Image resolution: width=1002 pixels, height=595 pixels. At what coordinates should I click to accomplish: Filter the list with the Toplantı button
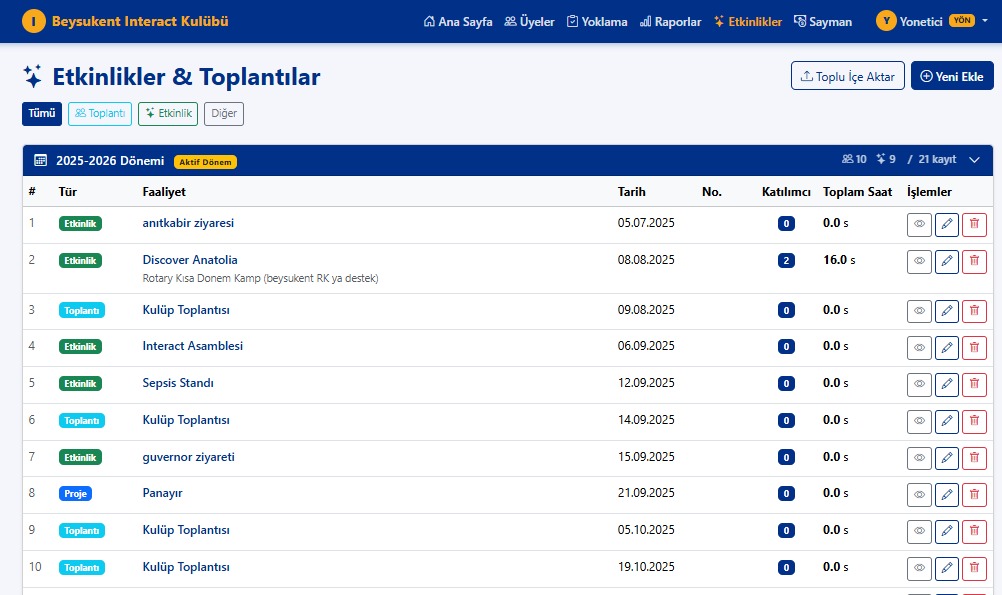click(99, 113)
